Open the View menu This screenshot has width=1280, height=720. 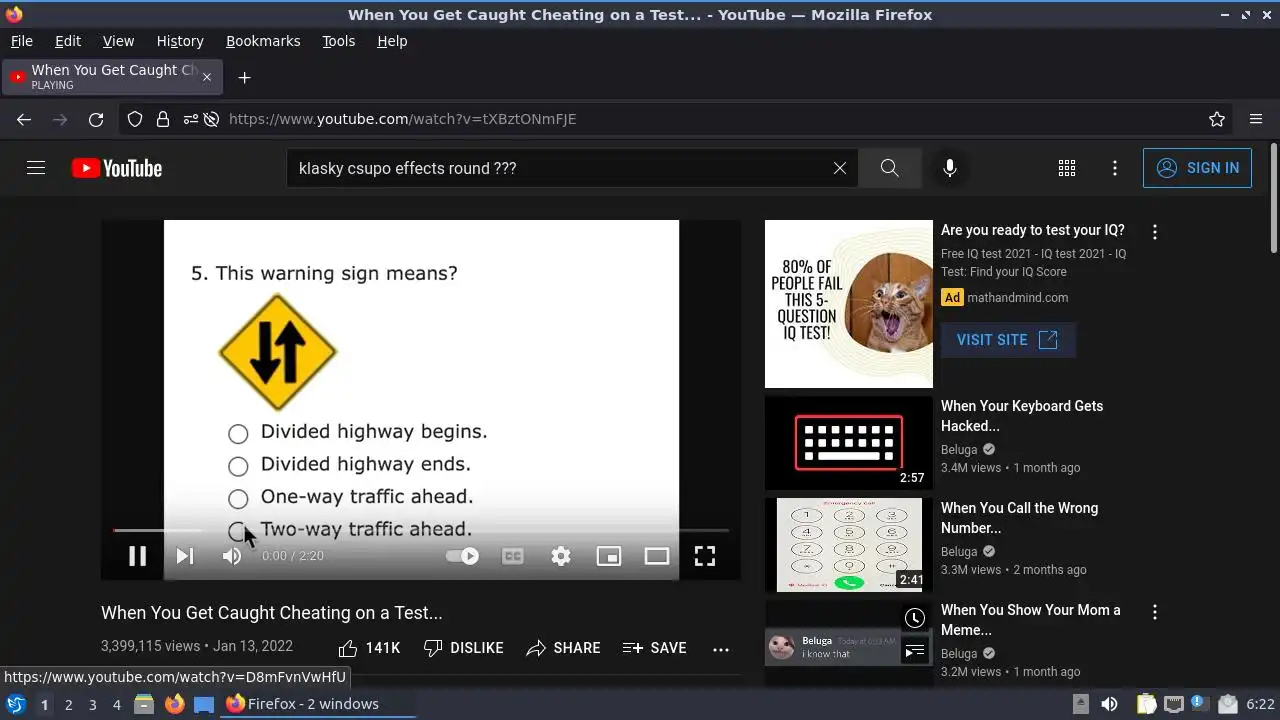118,41
